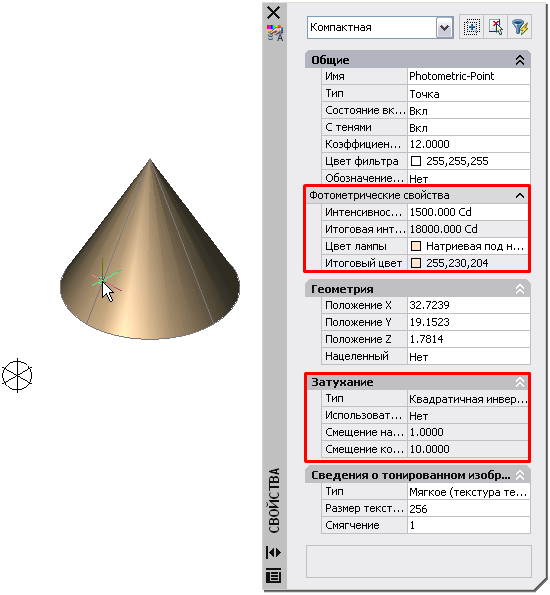Screen dimensions: 550x595
Task: Click the auto-hide arrows icon on the palette bar
Action: (273, 552)
